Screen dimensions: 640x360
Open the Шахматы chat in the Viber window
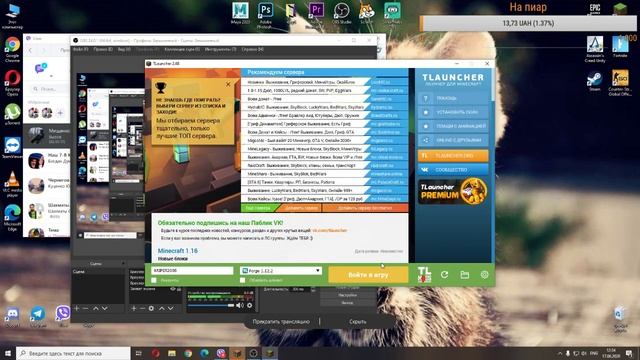point(46,211)
